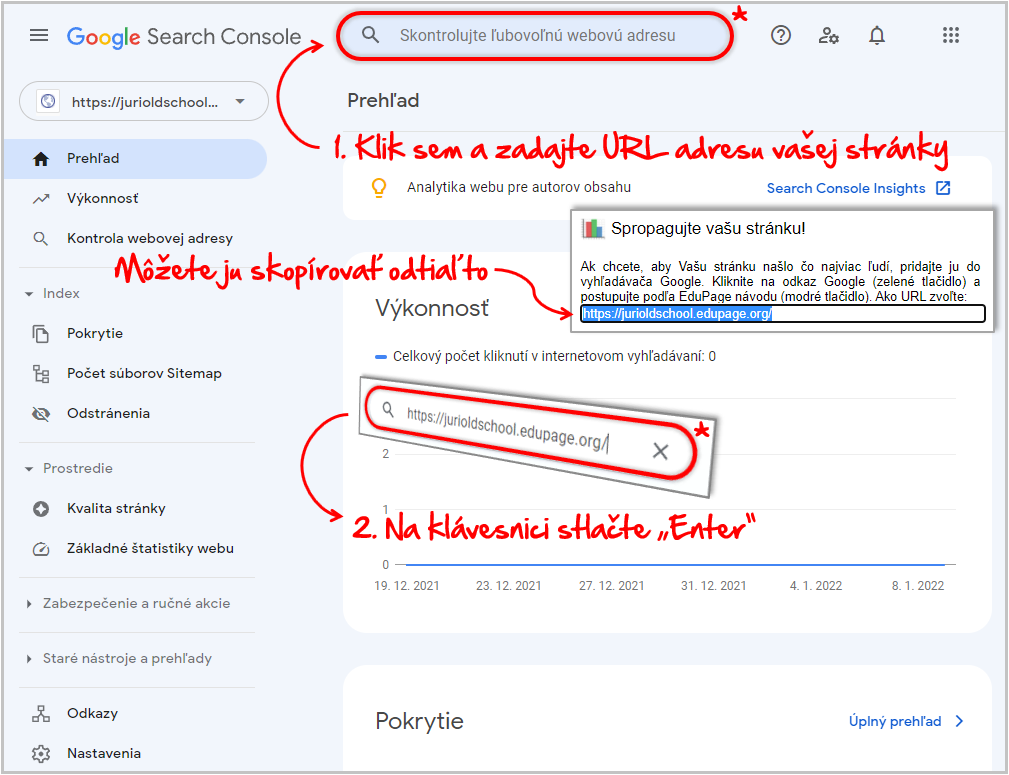1009x775 pixels.
Task: Click the chart date label '4. 1. 2022'
Action: point(816,586)
